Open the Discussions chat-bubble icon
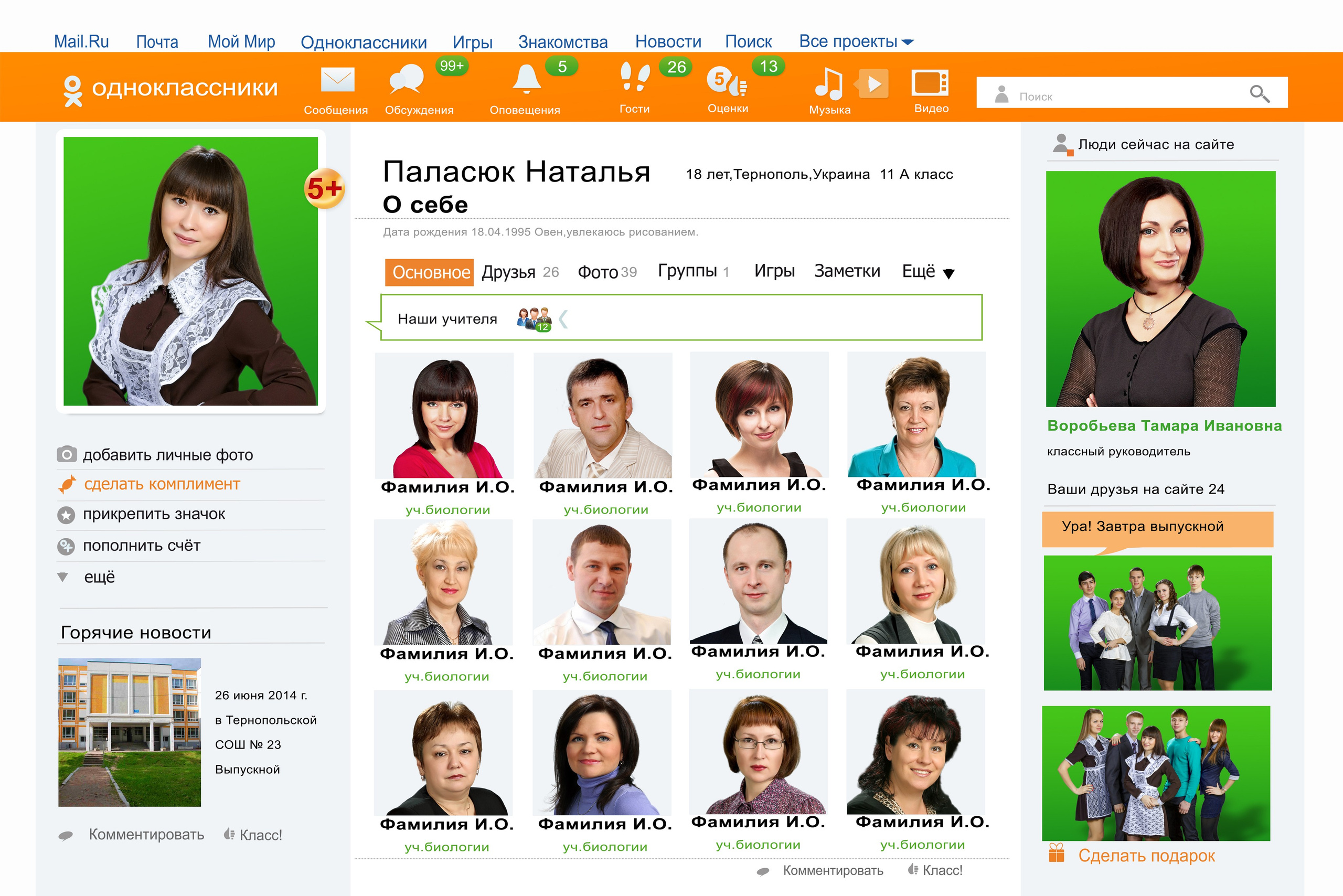Viewport: 1343px width, 896px height. point(407,79)
